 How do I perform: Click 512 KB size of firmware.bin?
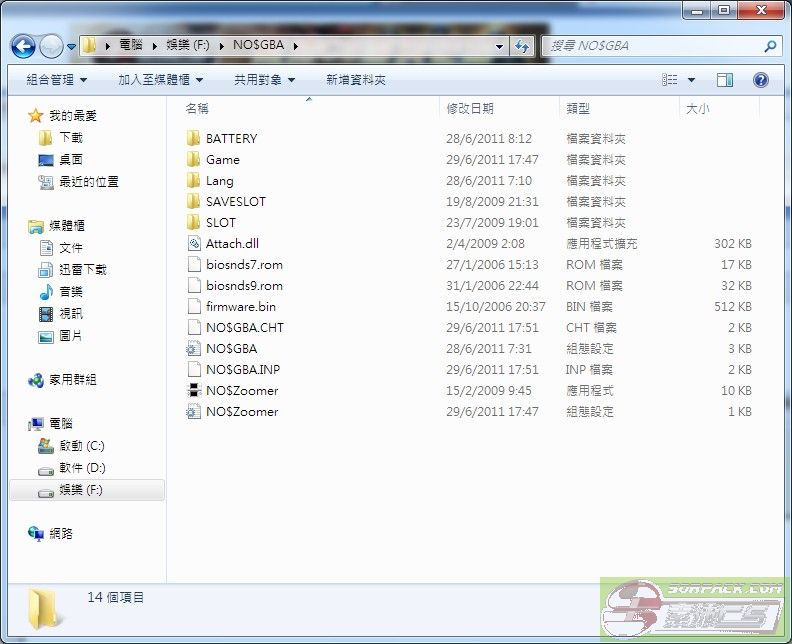click(x=732, y=307)
